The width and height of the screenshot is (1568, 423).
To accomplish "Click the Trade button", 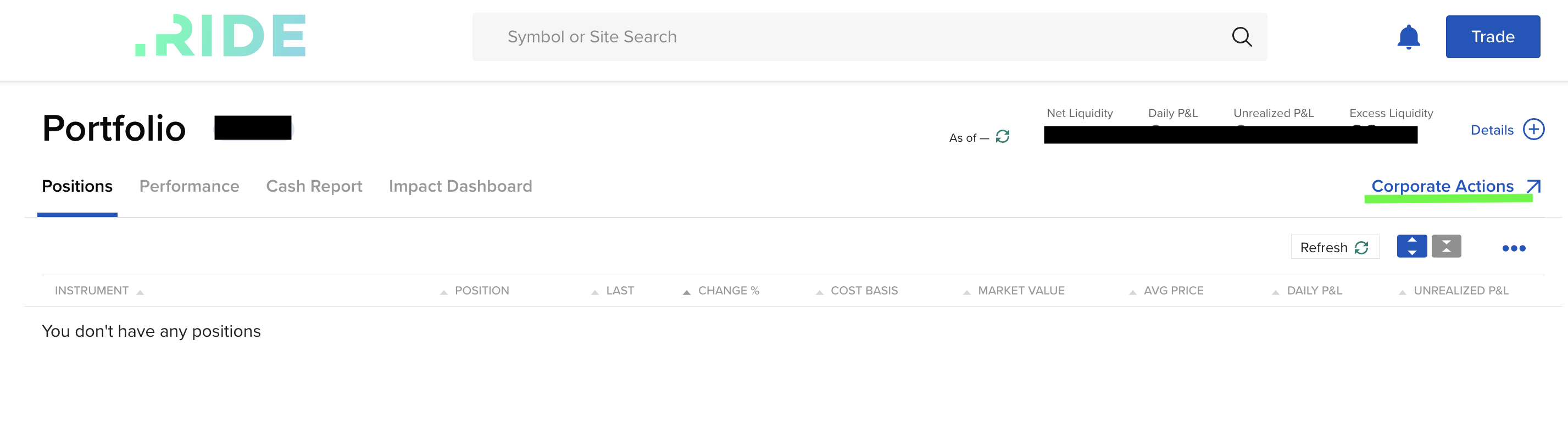I will pos(1492,37).
